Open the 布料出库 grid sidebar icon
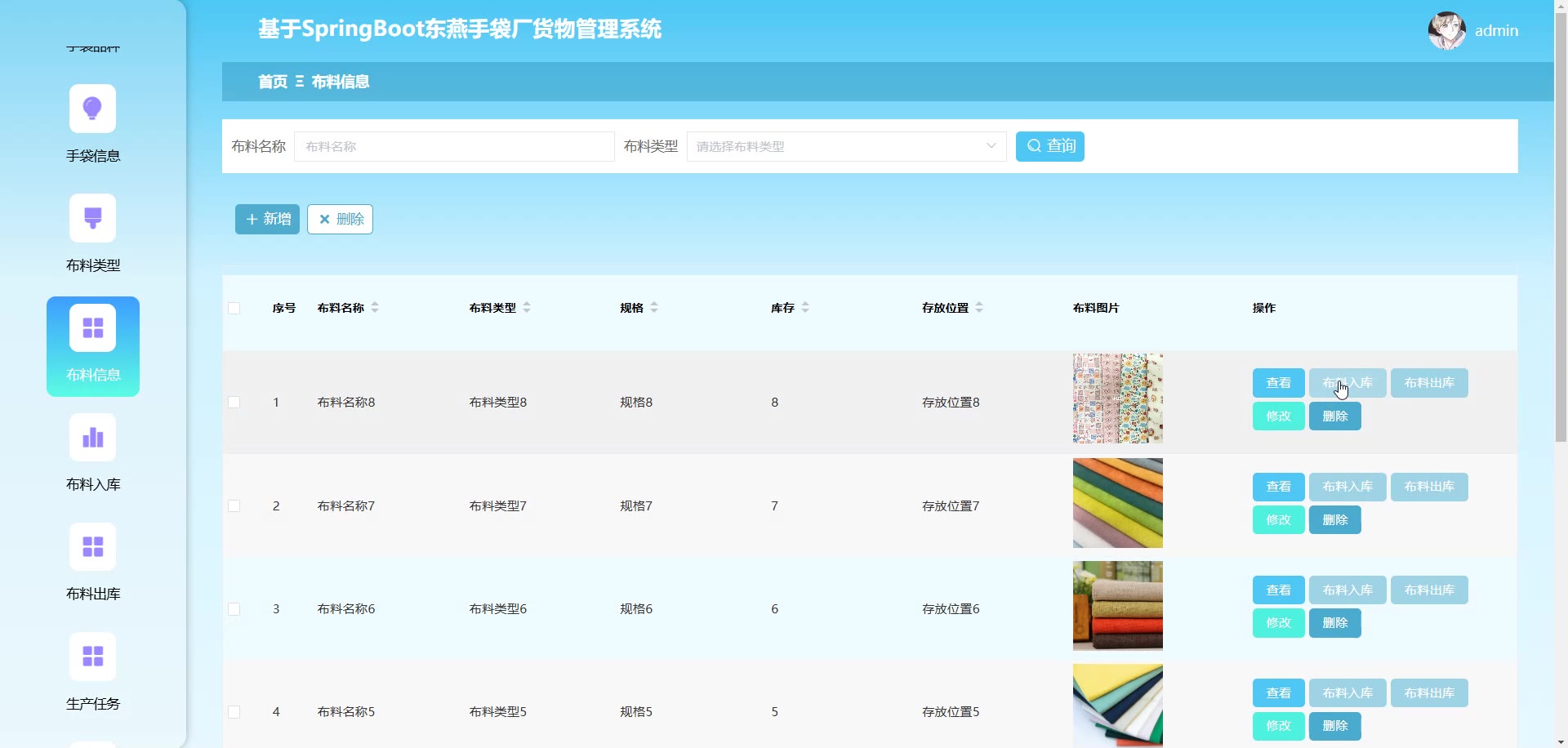Viewport: 1568px width, 748px height. point(92,547)
